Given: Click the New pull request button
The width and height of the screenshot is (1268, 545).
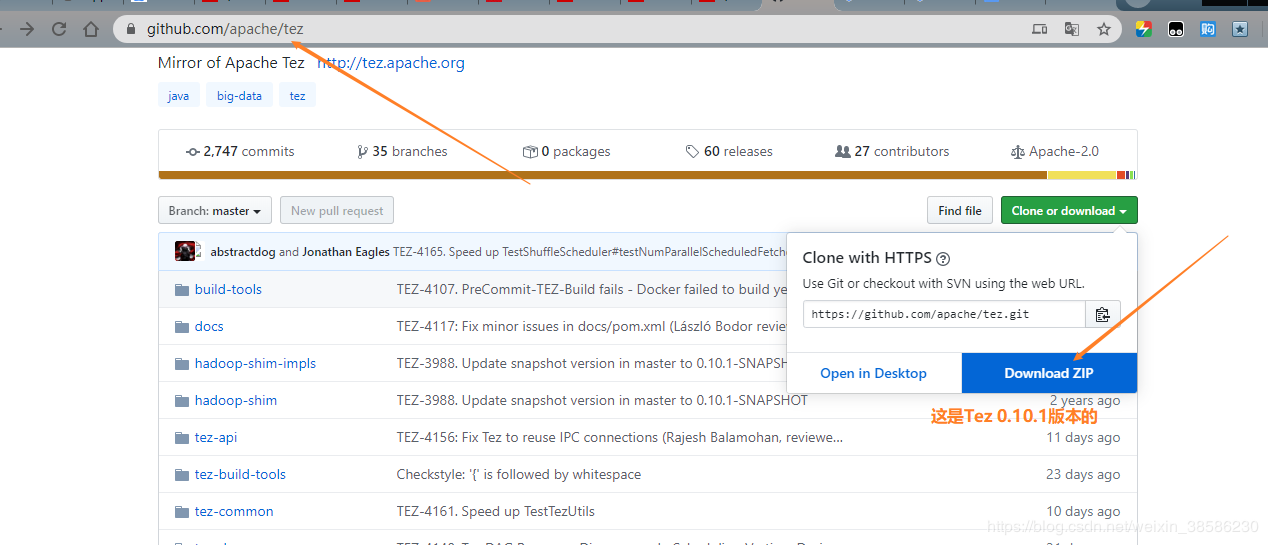Looking at the screenshot, I should (337, 211).
